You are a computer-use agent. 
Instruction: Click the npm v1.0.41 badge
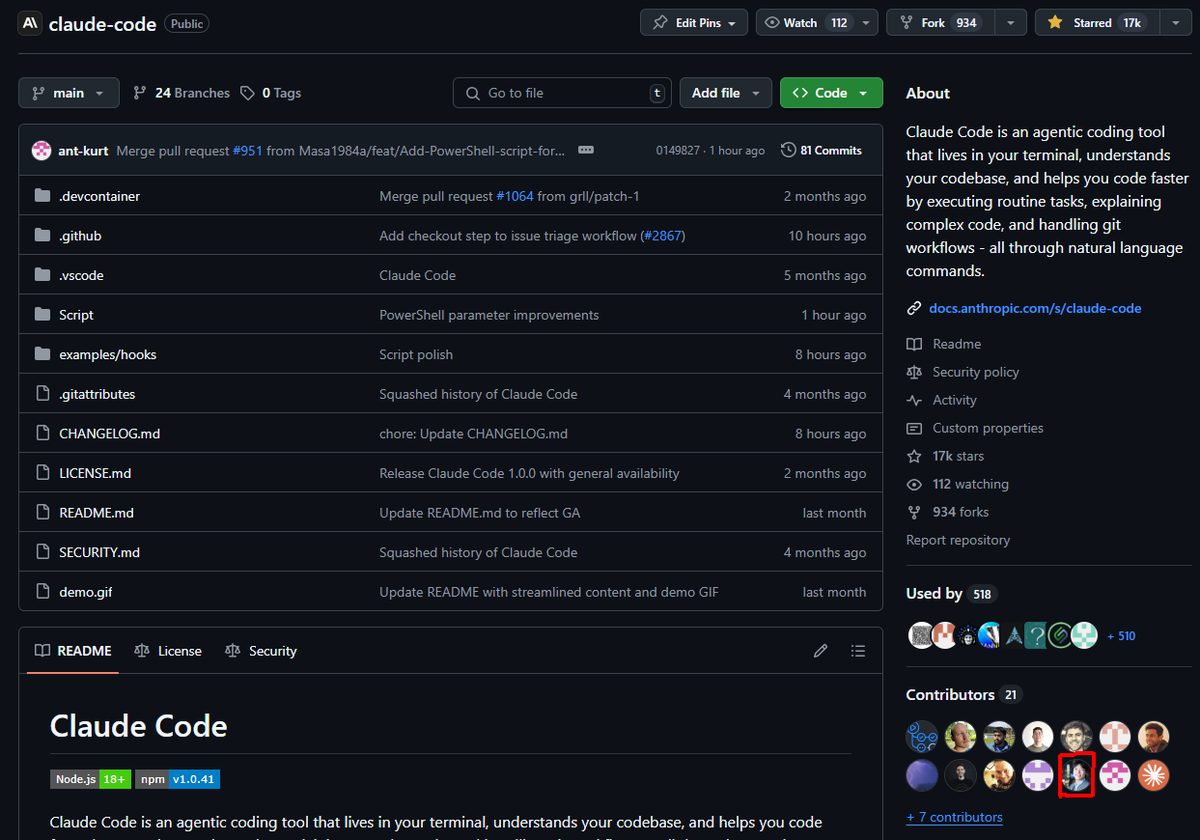[177, 779]
